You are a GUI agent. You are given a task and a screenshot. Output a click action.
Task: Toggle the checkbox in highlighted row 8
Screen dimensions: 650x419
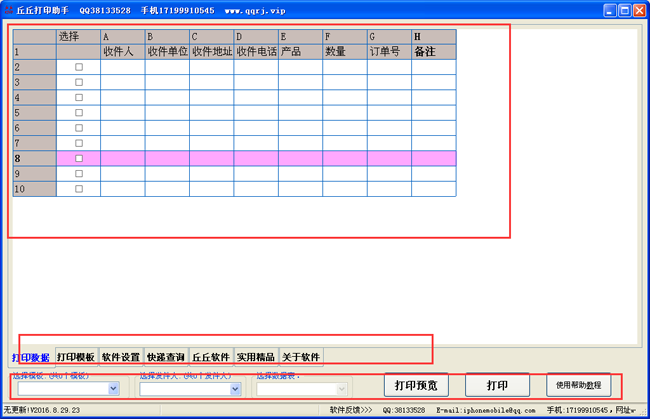[79, 158]
